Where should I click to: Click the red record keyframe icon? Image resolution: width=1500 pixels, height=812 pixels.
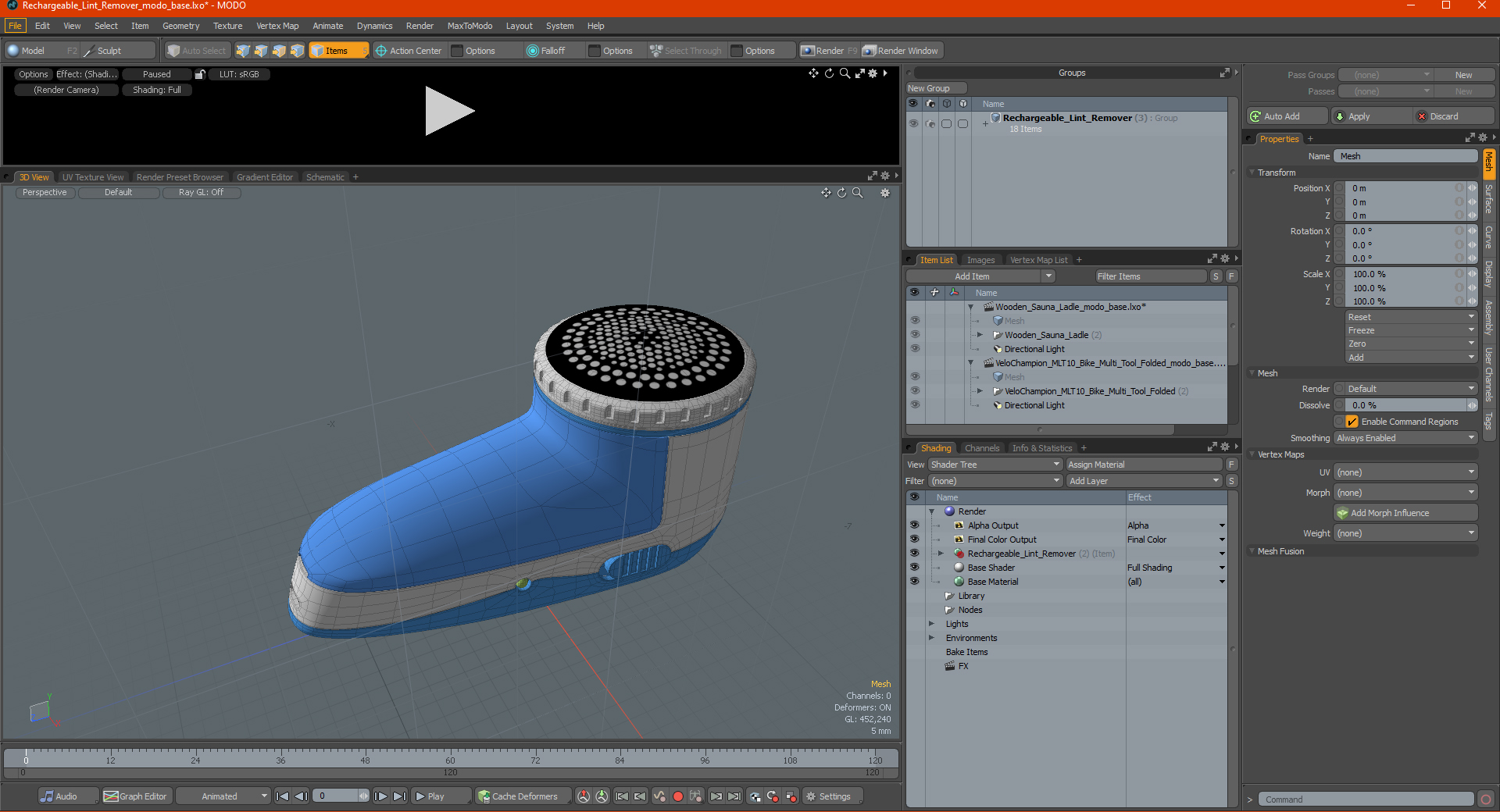678,796
